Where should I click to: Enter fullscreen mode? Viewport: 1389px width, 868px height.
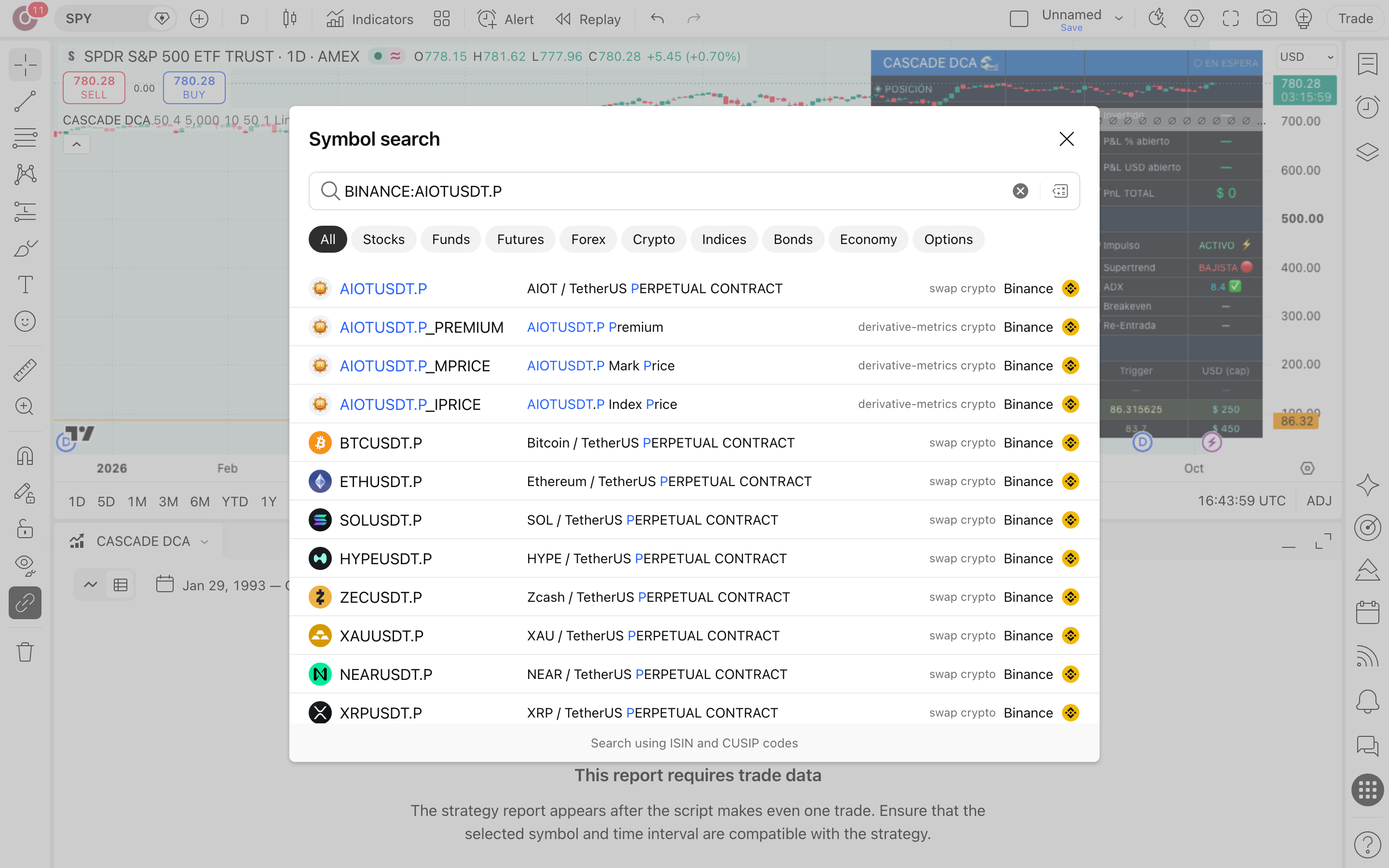tap(1231, 19)
